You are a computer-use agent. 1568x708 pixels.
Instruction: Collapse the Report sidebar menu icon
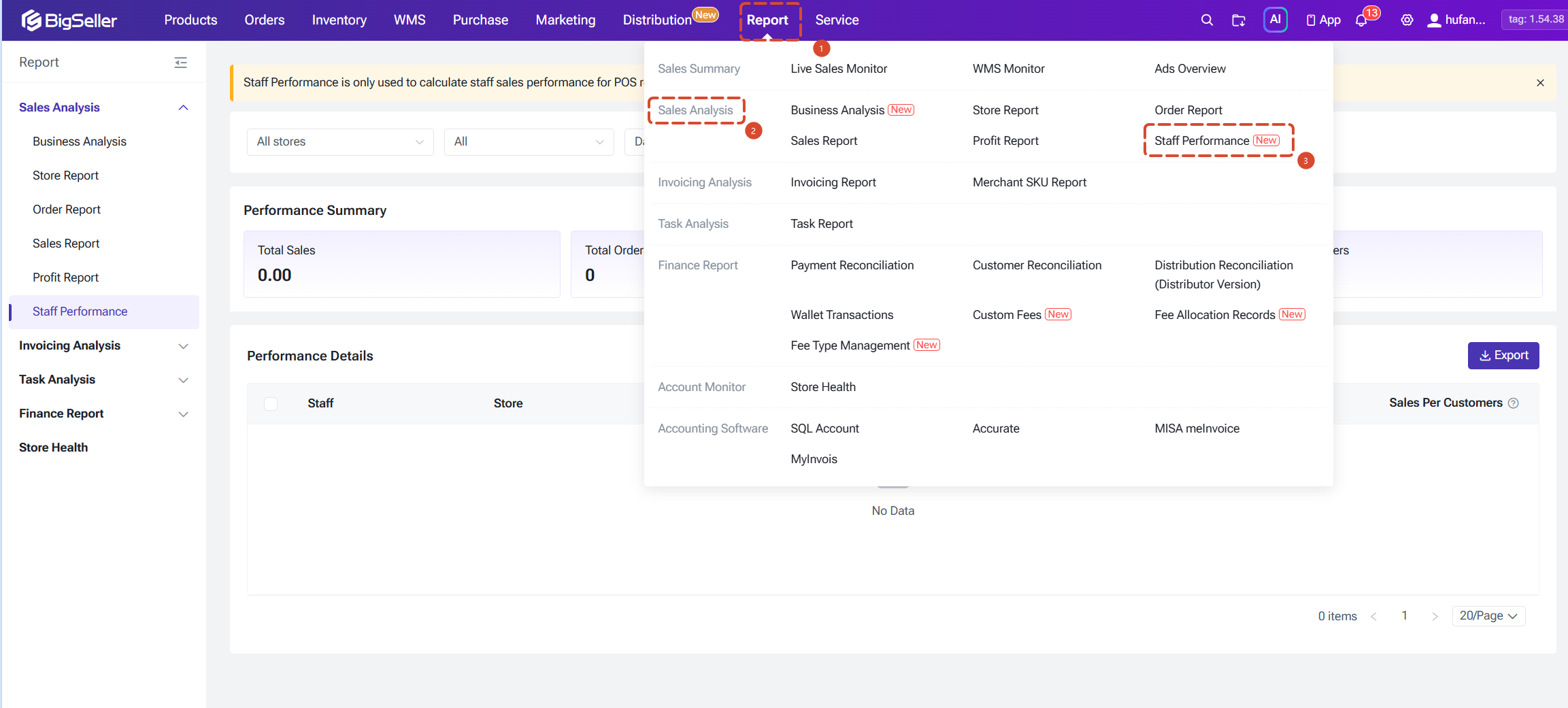click(180, 63)
